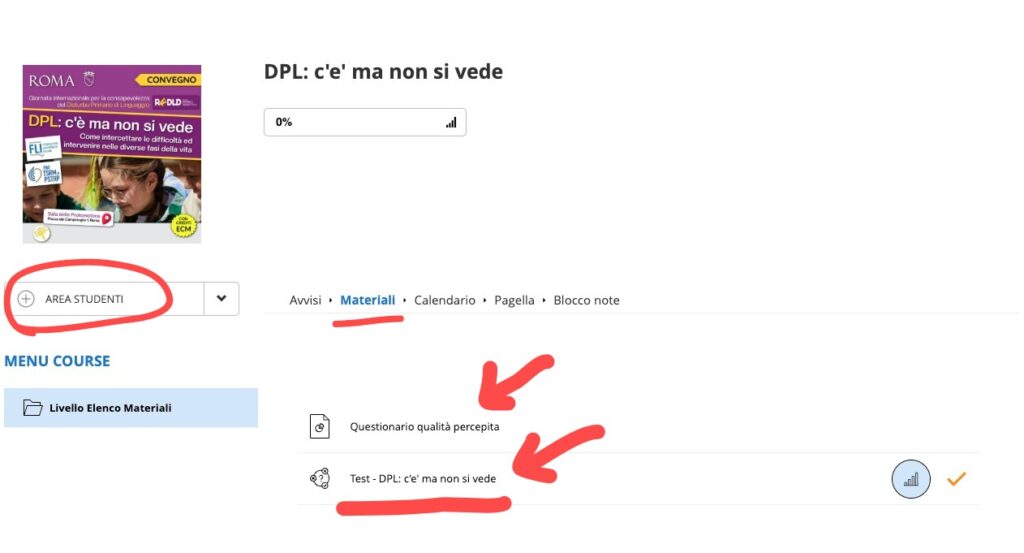Open Test - DPL: c'e' ma non si vede
The height and width of the screenshot is (553, 1024).
(423, 479)
